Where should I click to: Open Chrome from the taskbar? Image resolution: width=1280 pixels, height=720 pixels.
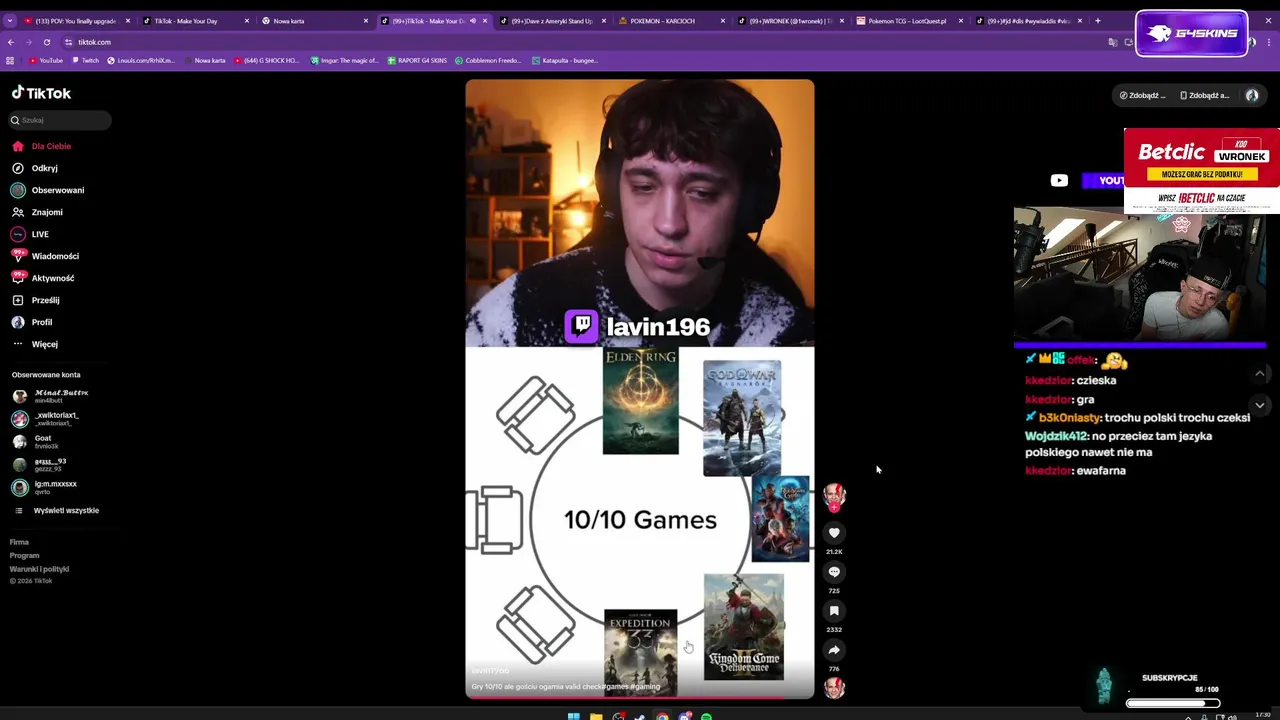click(662, 716)
